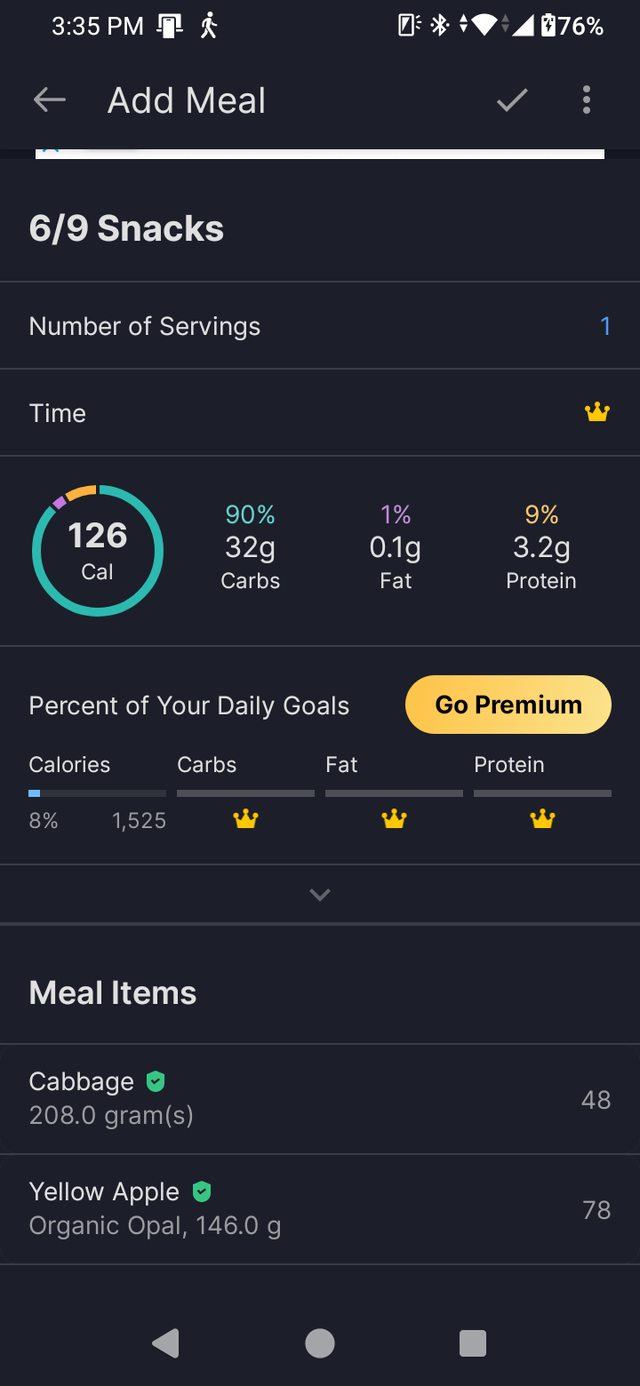Tap the crown under Carbs goal

pos(246,820)
